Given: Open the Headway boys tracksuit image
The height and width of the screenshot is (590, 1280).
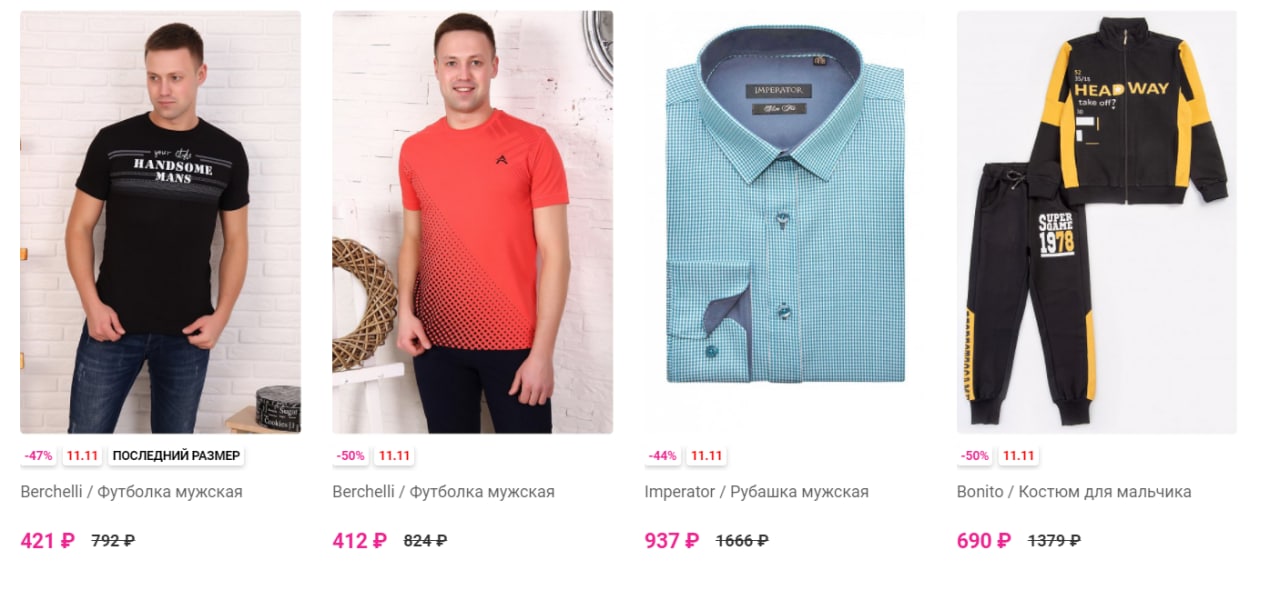Looking at the screenshot, I should 1096,222.
